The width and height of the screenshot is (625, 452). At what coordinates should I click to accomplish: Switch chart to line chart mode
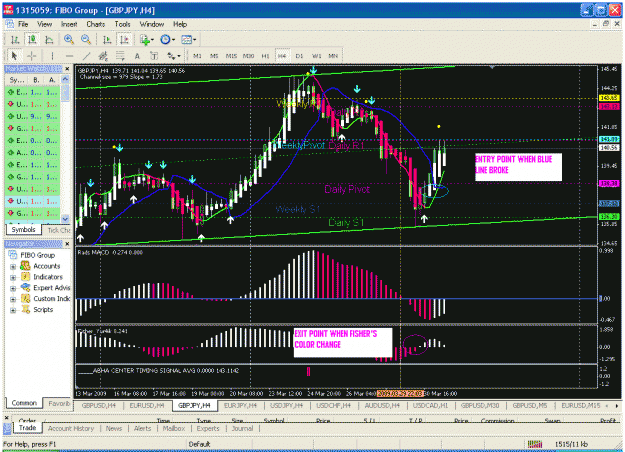(49, 39)
